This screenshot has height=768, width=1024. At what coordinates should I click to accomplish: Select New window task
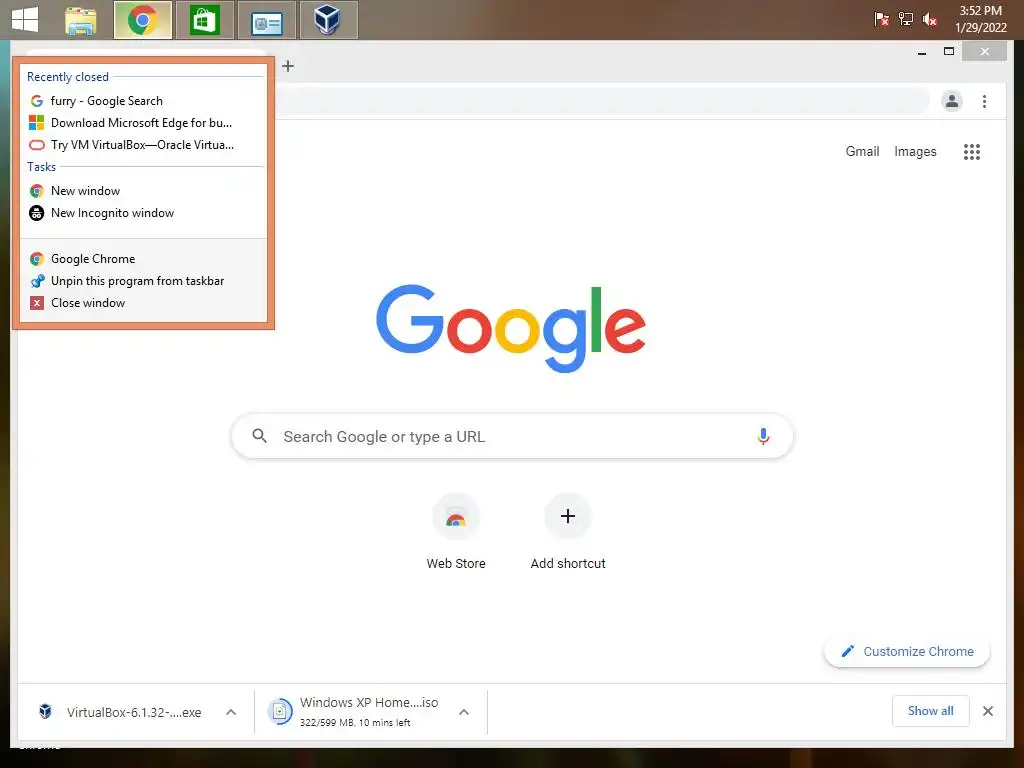pyautogui.click(x=144, y=191)
